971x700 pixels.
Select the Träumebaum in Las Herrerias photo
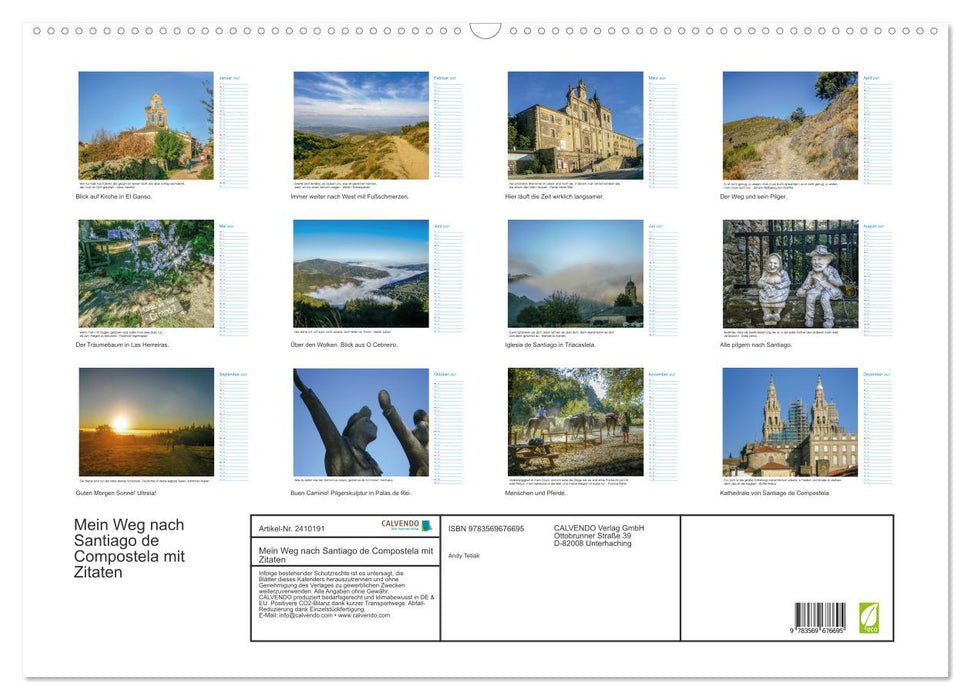click(x=146, y=274)
